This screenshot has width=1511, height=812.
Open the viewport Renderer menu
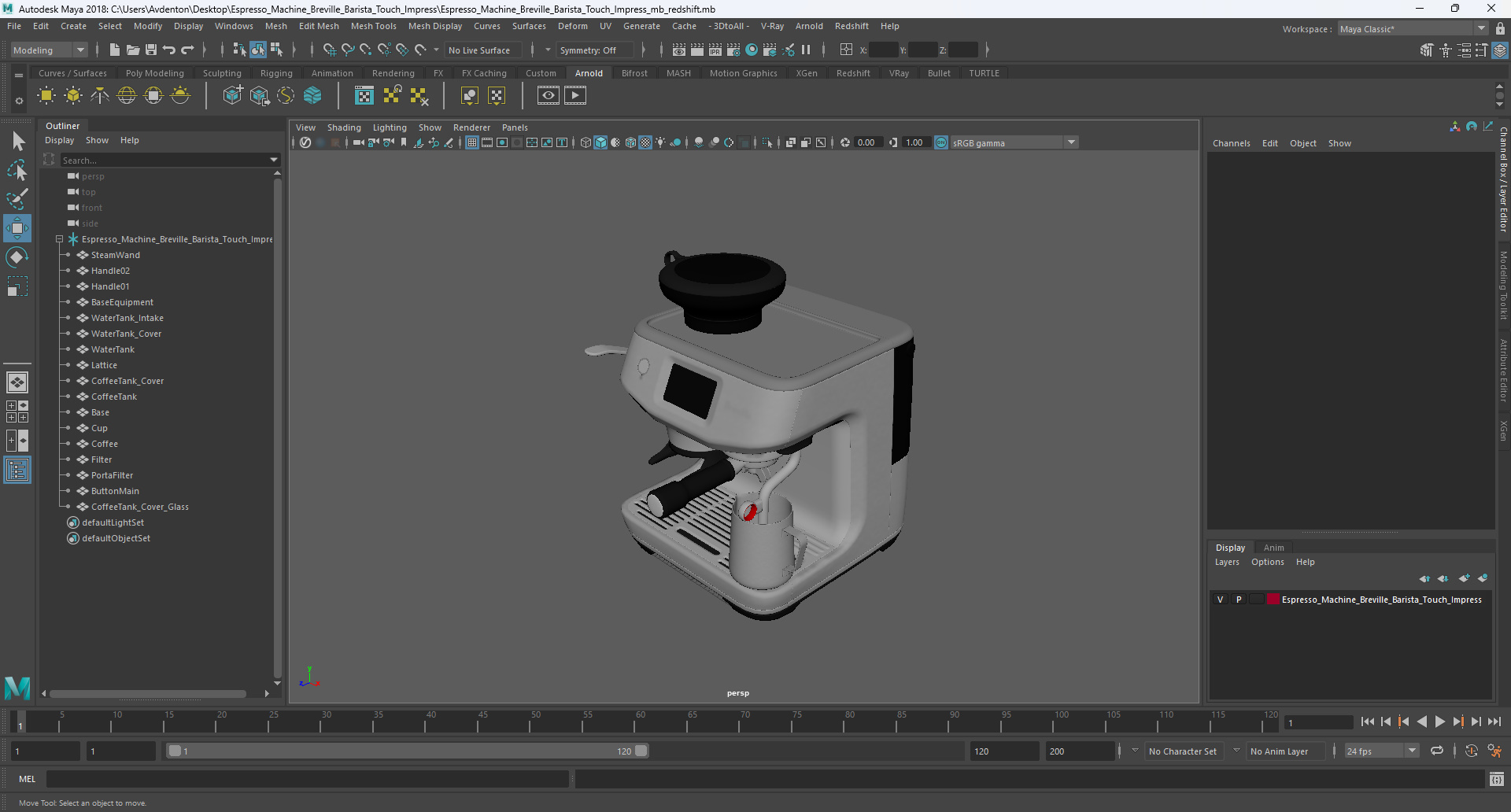471,127
